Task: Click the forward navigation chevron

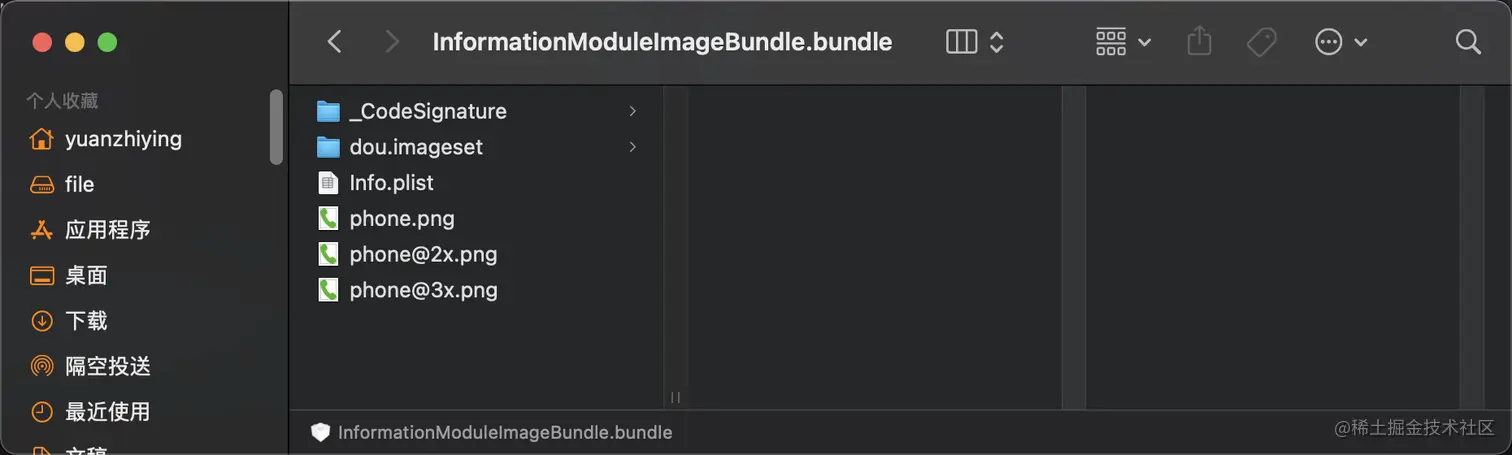Action: 392,42
